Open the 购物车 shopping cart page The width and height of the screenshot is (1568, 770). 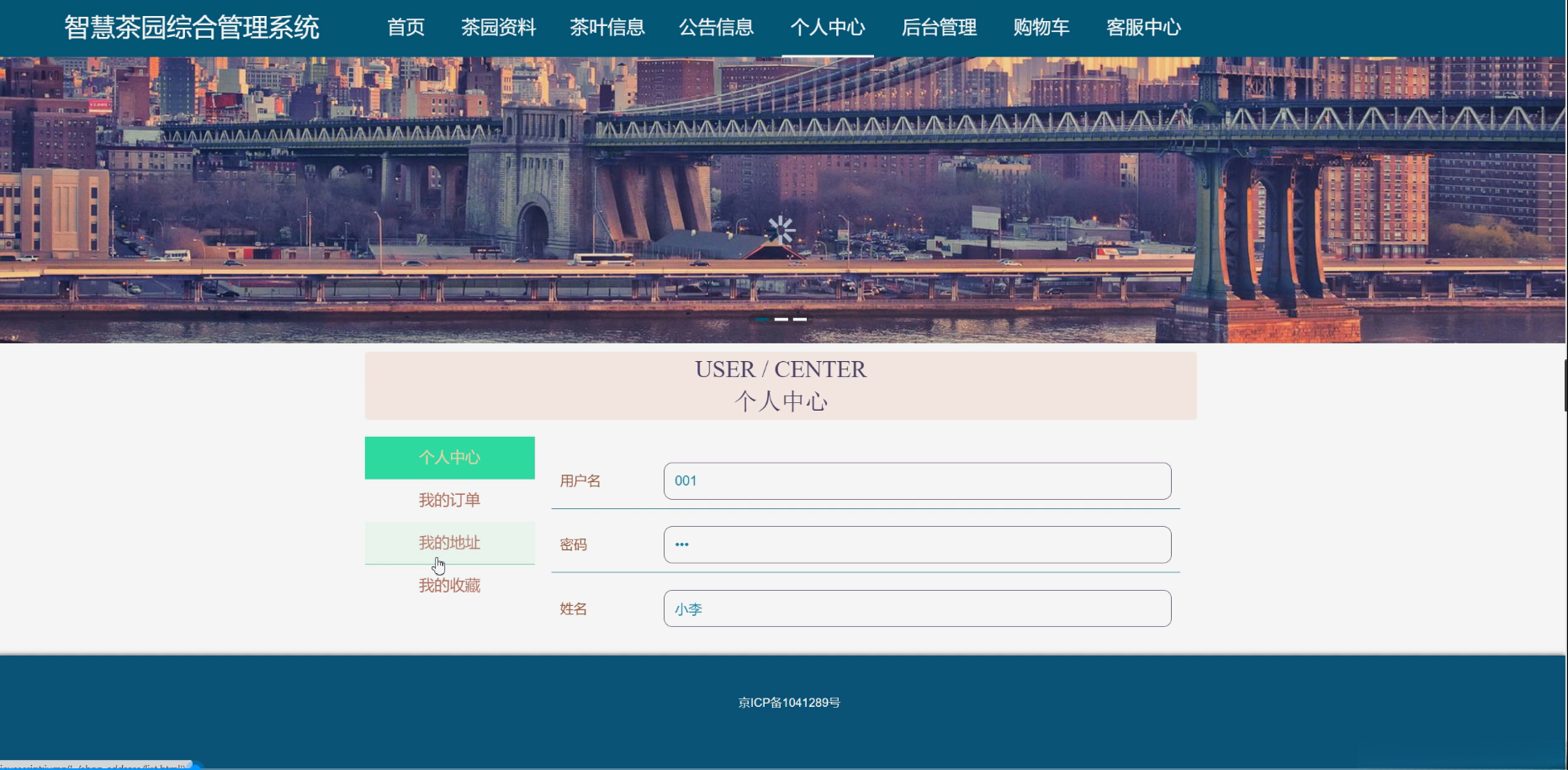(1041, 28)
